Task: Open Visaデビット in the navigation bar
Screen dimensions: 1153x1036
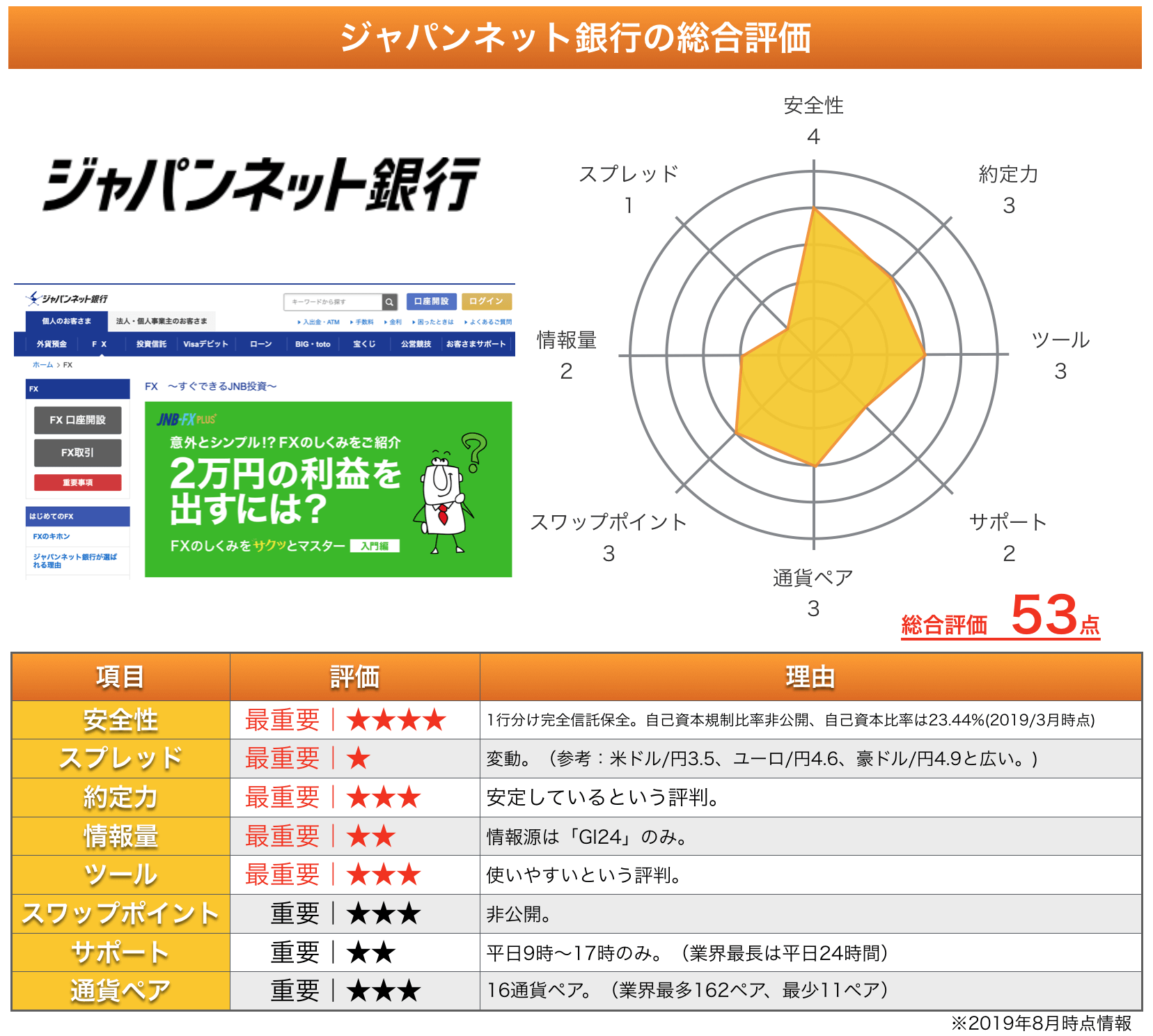Action: point(205,344)
